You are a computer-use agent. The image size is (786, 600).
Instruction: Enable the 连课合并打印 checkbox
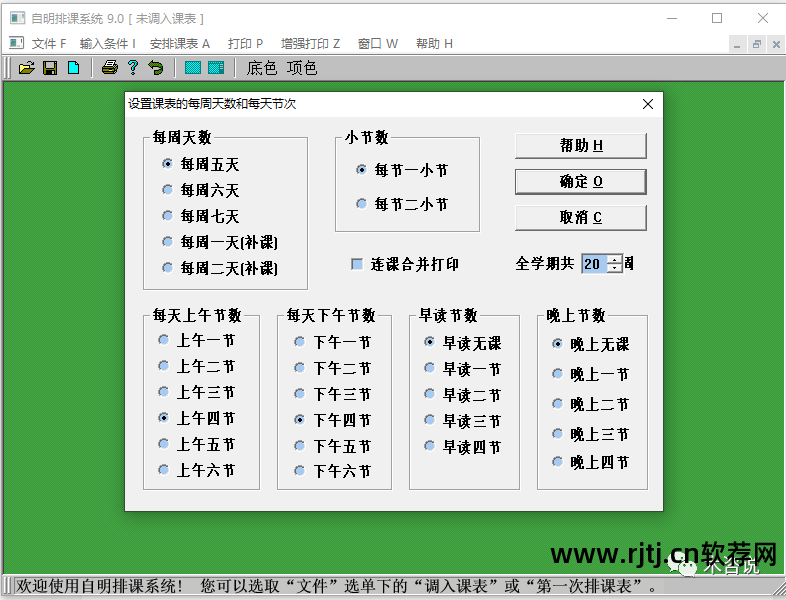click(x=405, y=264)
